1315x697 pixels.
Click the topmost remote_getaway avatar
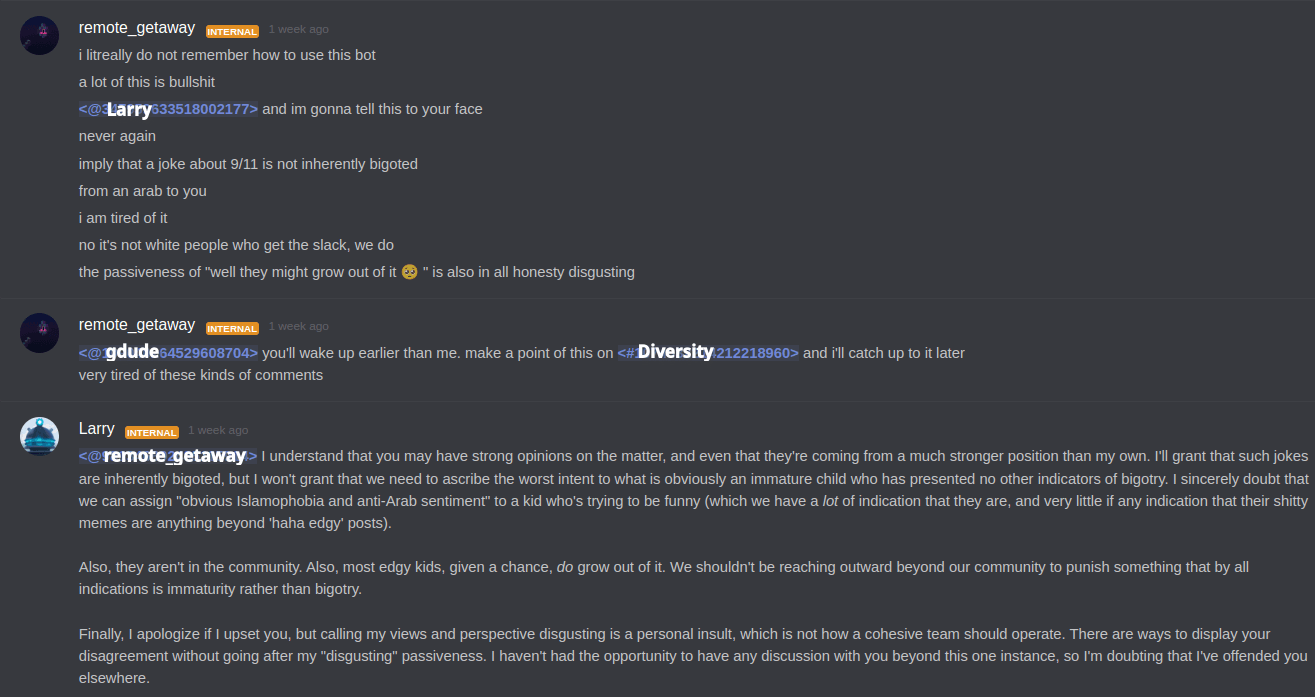click(40, 36)
